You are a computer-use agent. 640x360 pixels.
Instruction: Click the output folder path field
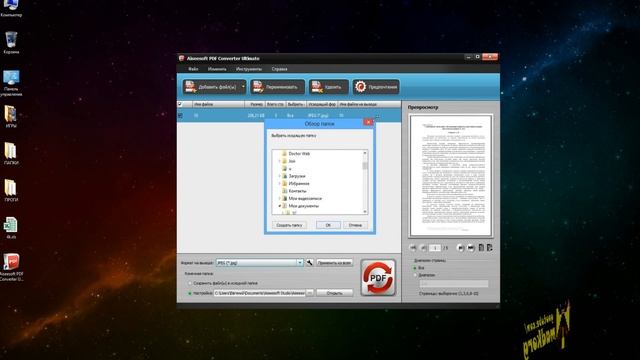pyautogui.click(x=259, y=293)
